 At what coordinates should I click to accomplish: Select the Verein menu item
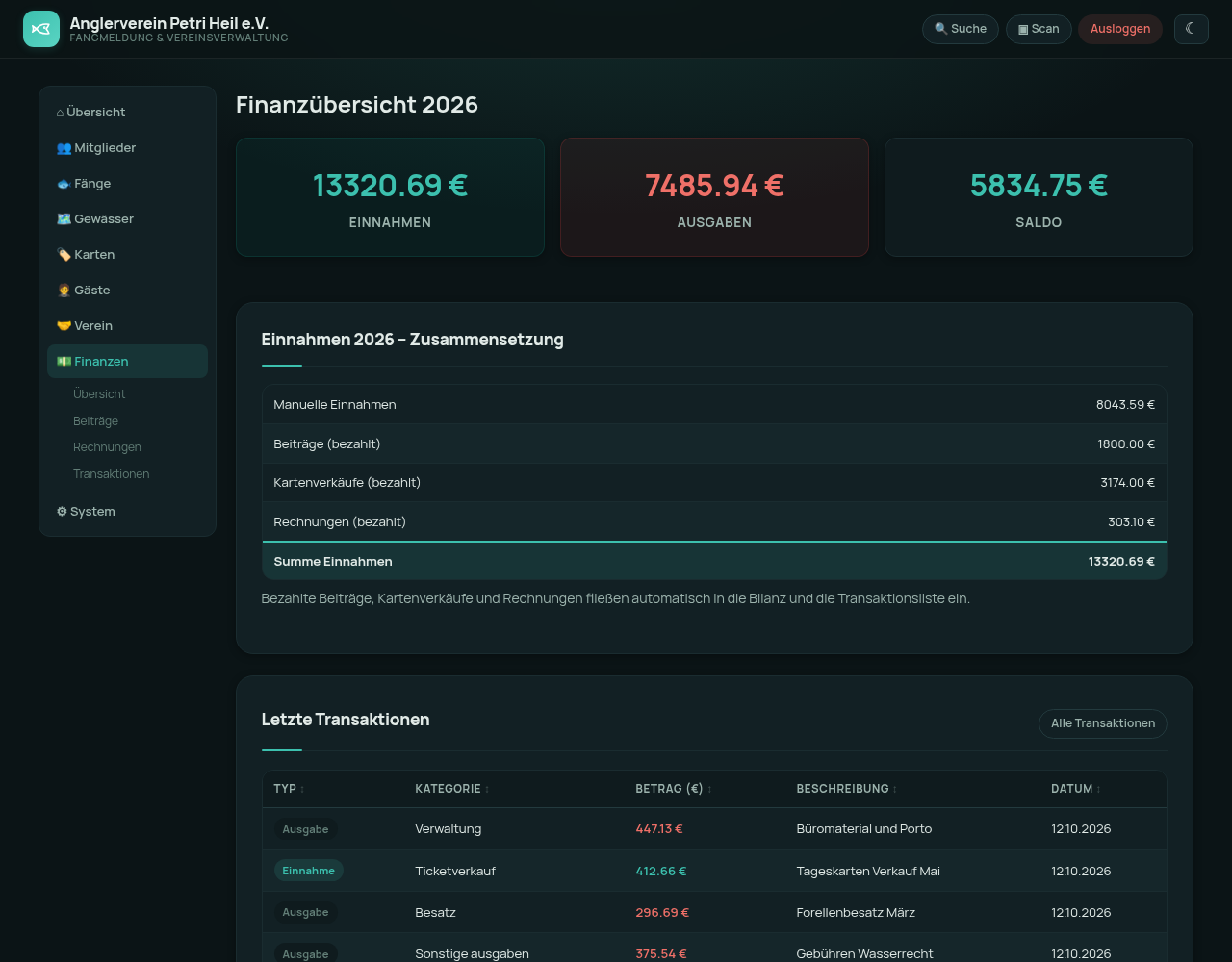127,326
